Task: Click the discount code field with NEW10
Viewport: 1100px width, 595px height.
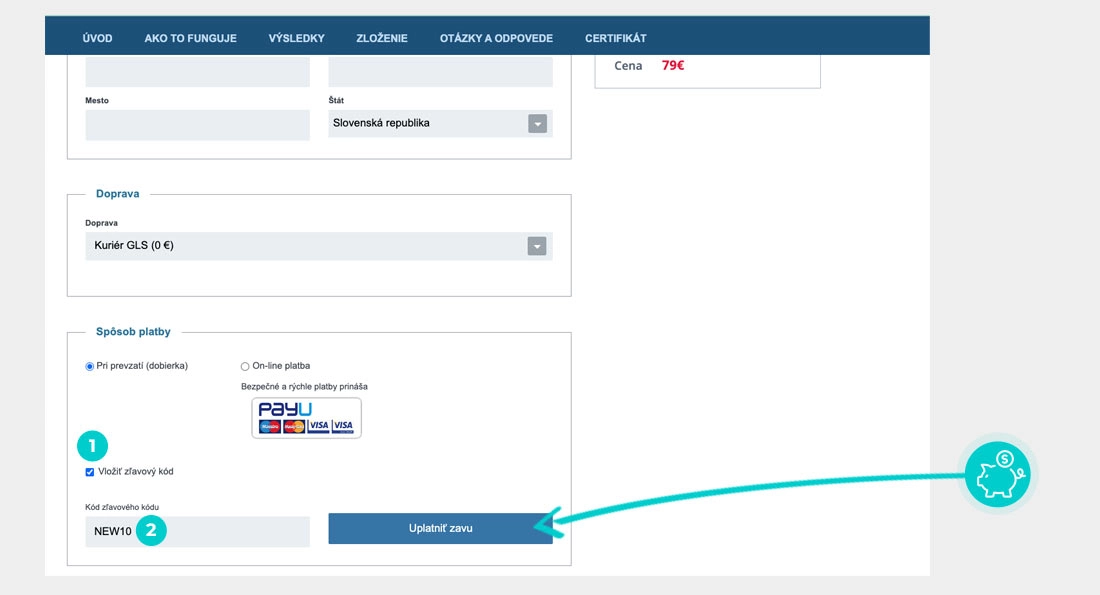Action: 197,531
